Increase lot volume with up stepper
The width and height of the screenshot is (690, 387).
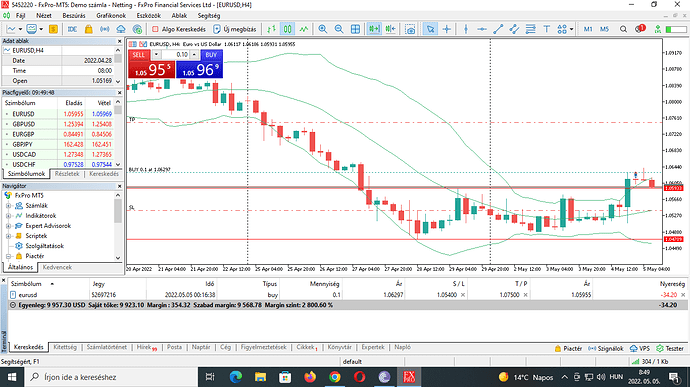[x=194, y=55]
